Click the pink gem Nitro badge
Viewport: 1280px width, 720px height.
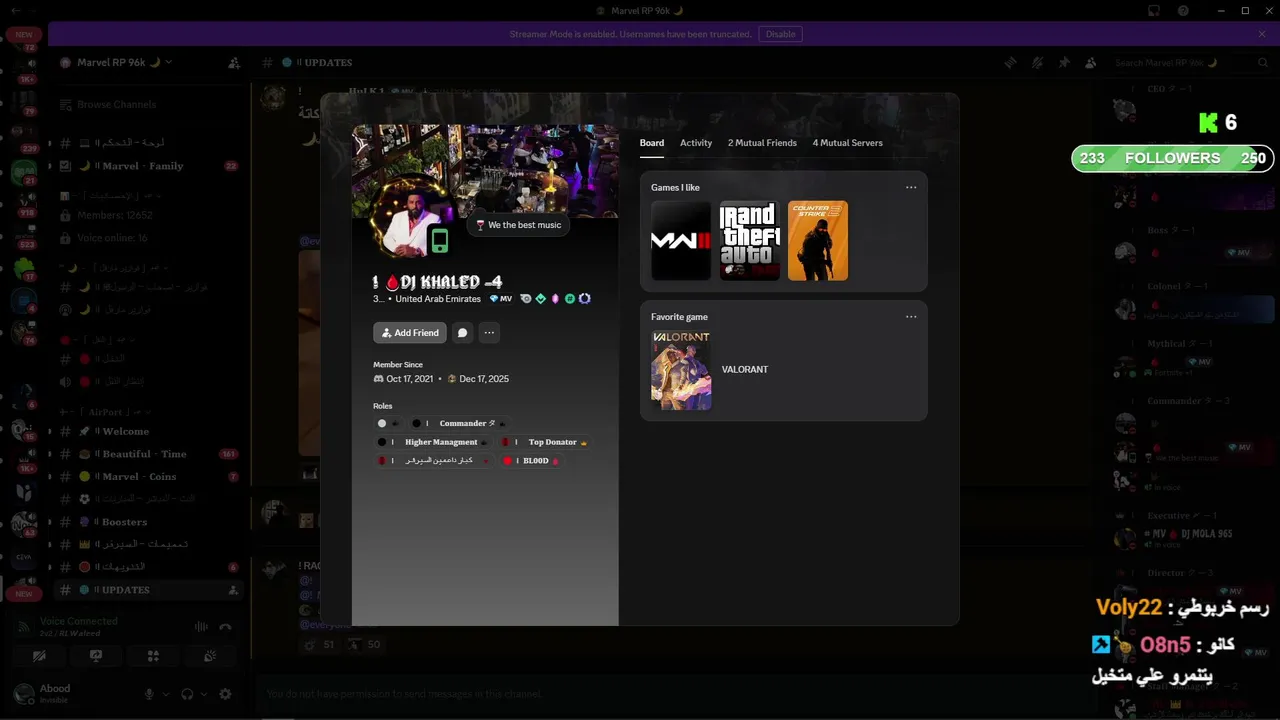[555, 299]
